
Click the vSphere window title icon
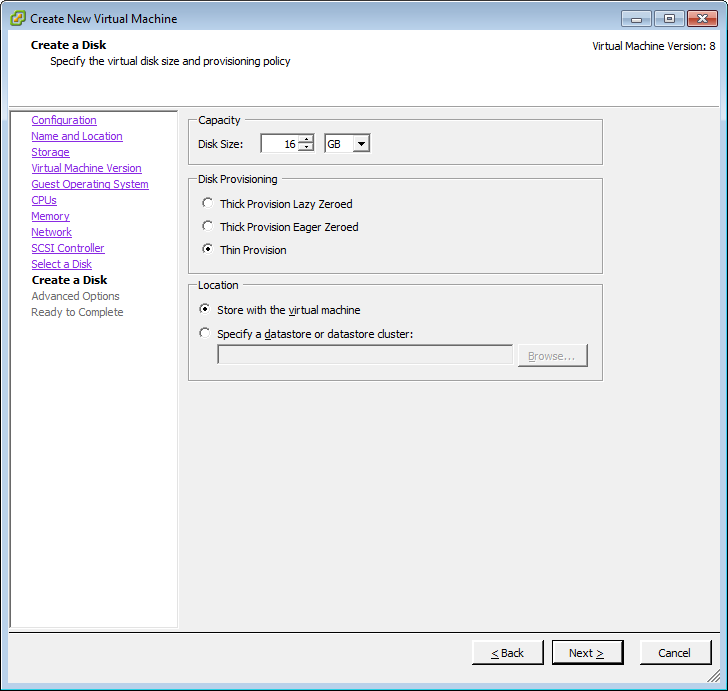(18, 19)
